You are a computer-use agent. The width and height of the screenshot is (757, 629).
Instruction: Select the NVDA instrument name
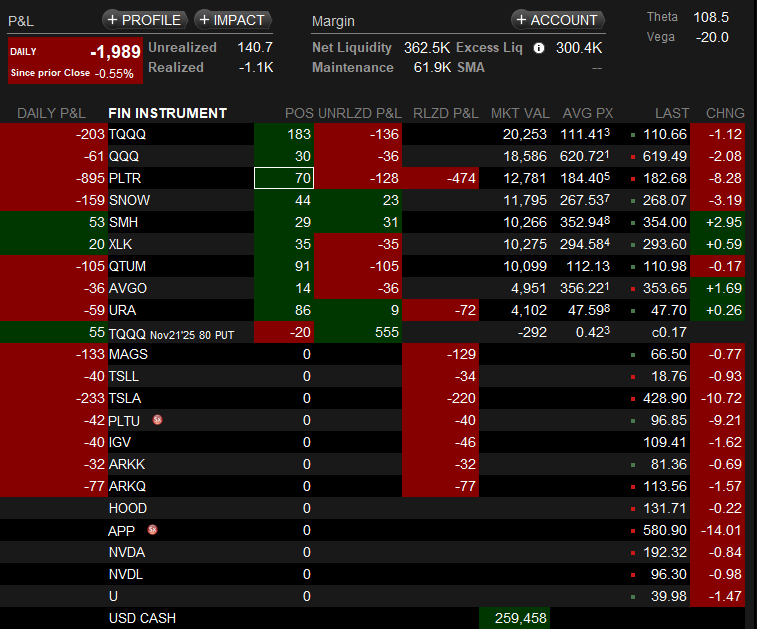point(126,552)
